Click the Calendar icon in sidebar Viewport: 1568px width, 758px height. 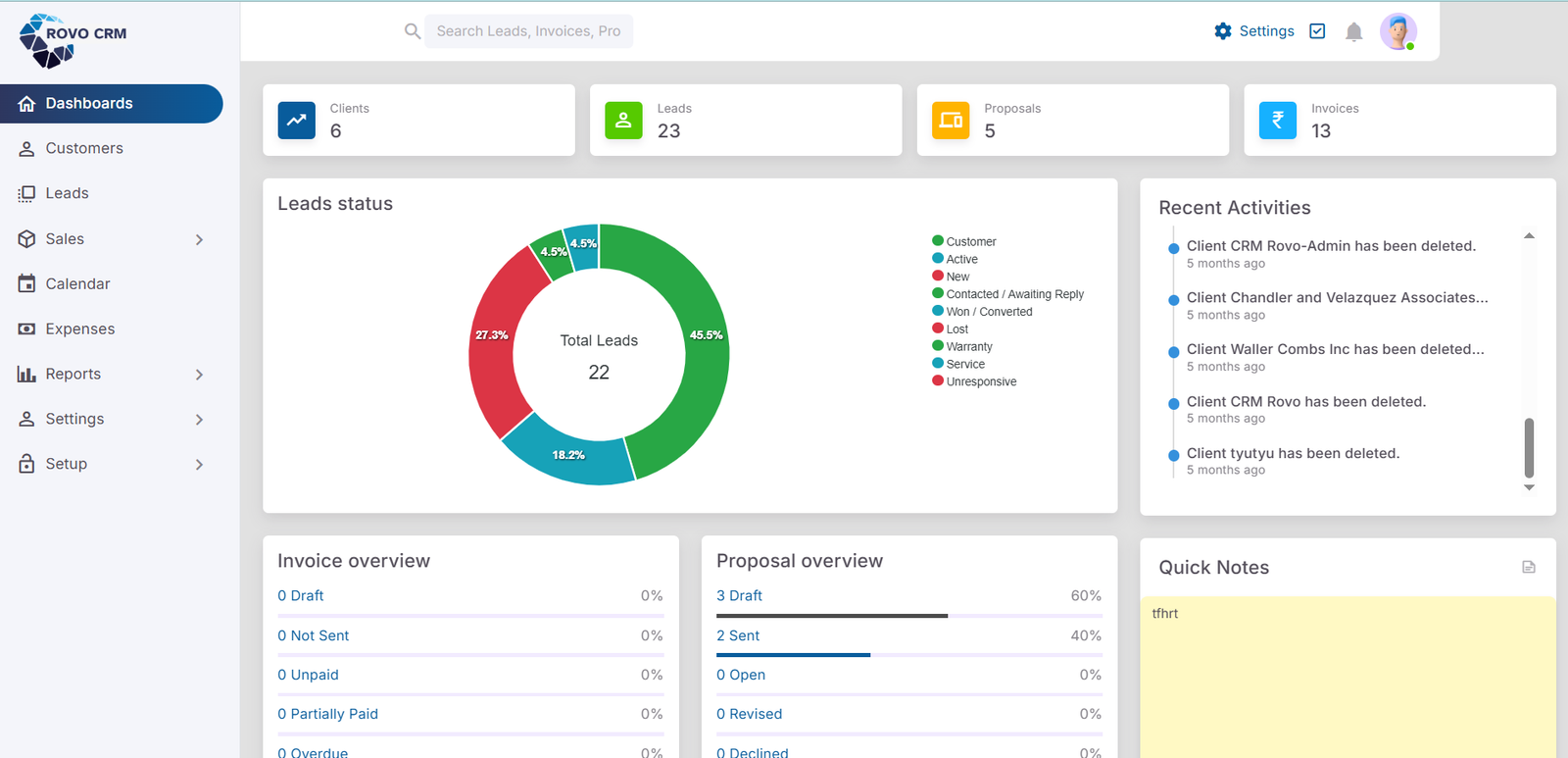26,283
